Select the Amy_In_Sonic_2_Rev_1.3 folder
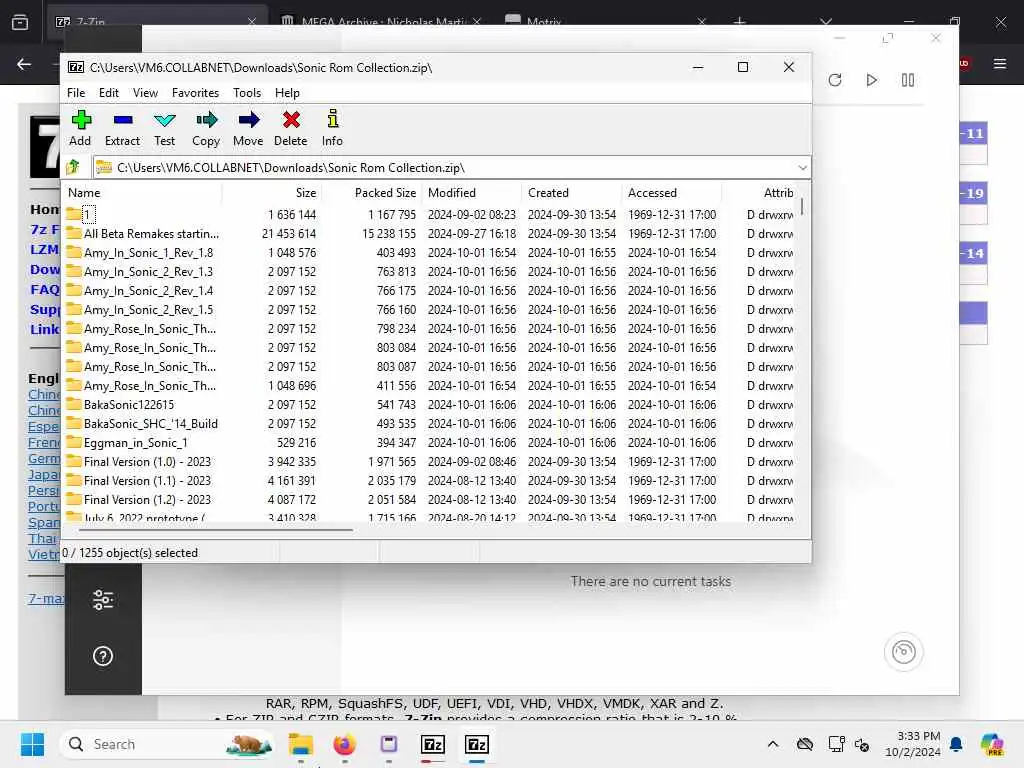This screenshot has width=1024, height=768. click(x=140, y=272)
